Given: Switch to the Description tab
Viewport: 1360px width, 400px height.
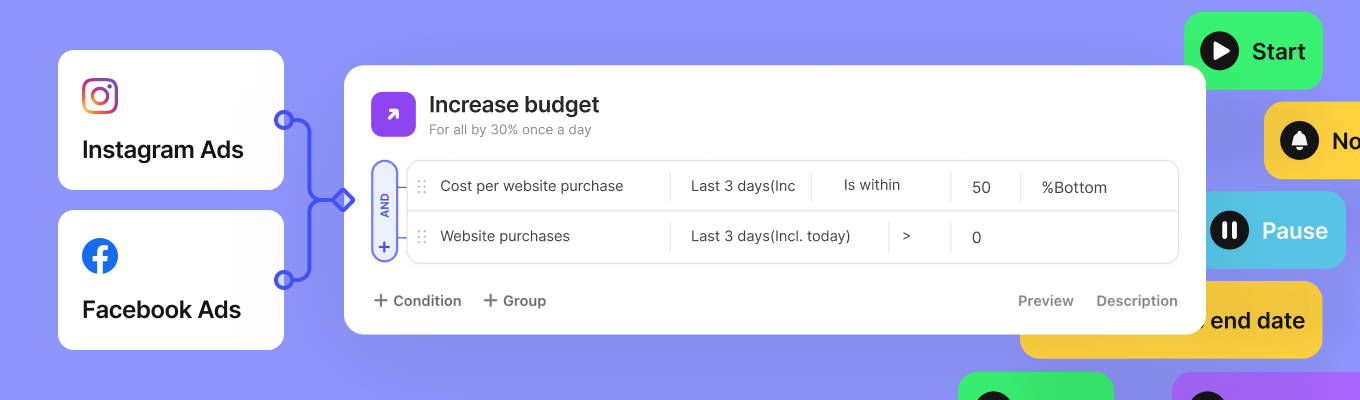Looking at the screenshot, I should point(1136,301).
